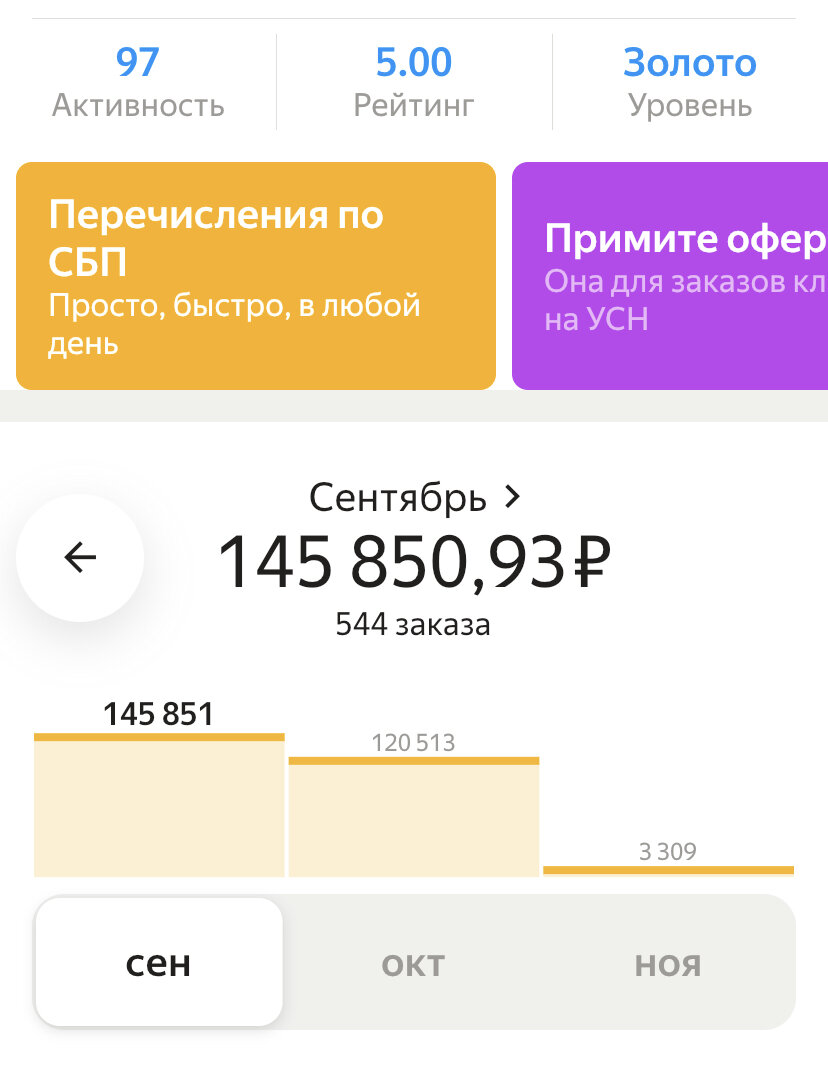Viewport: 828px width, 1078px height.
Task: Select the Рейтинг tab section
Action: [413, 103]
